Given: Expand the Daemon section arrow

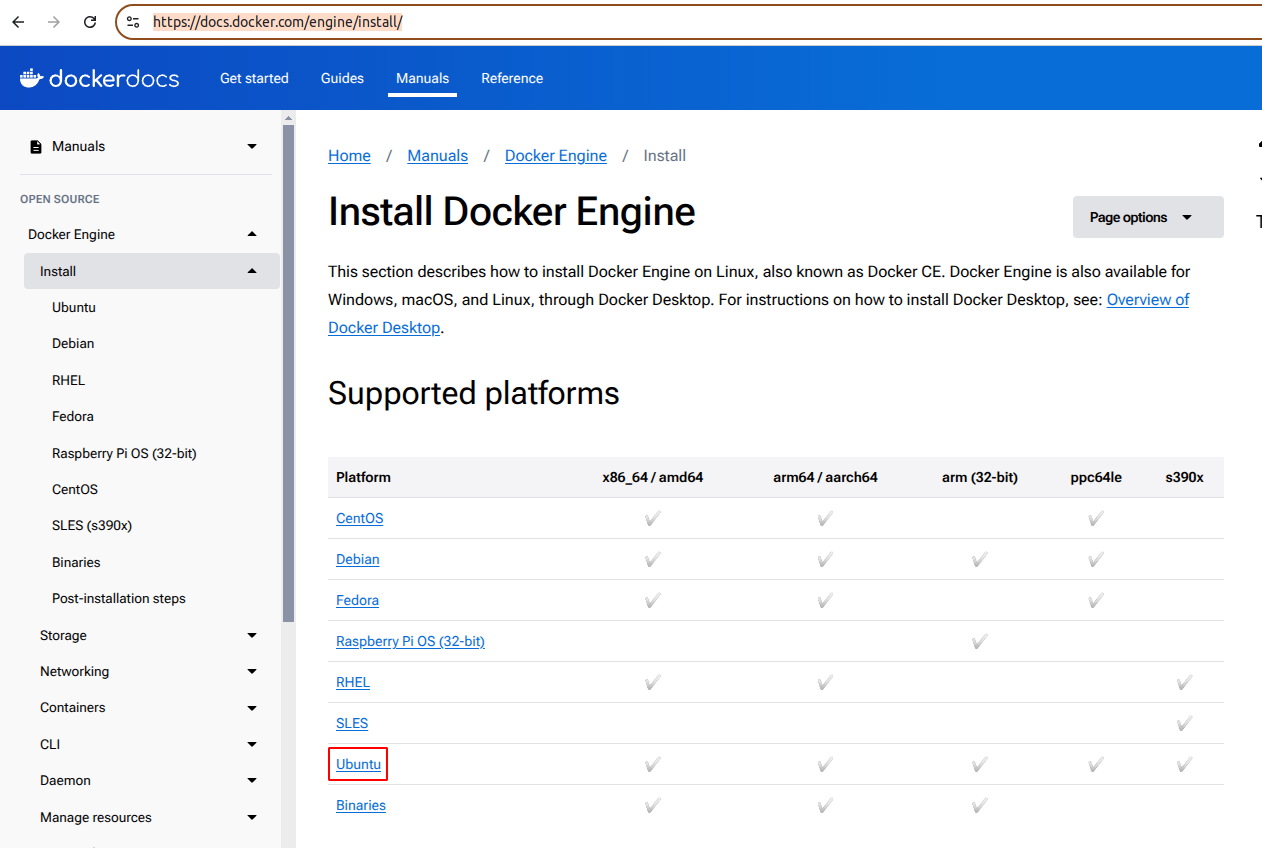Looking at the screenshot, I should coord(252,781).
